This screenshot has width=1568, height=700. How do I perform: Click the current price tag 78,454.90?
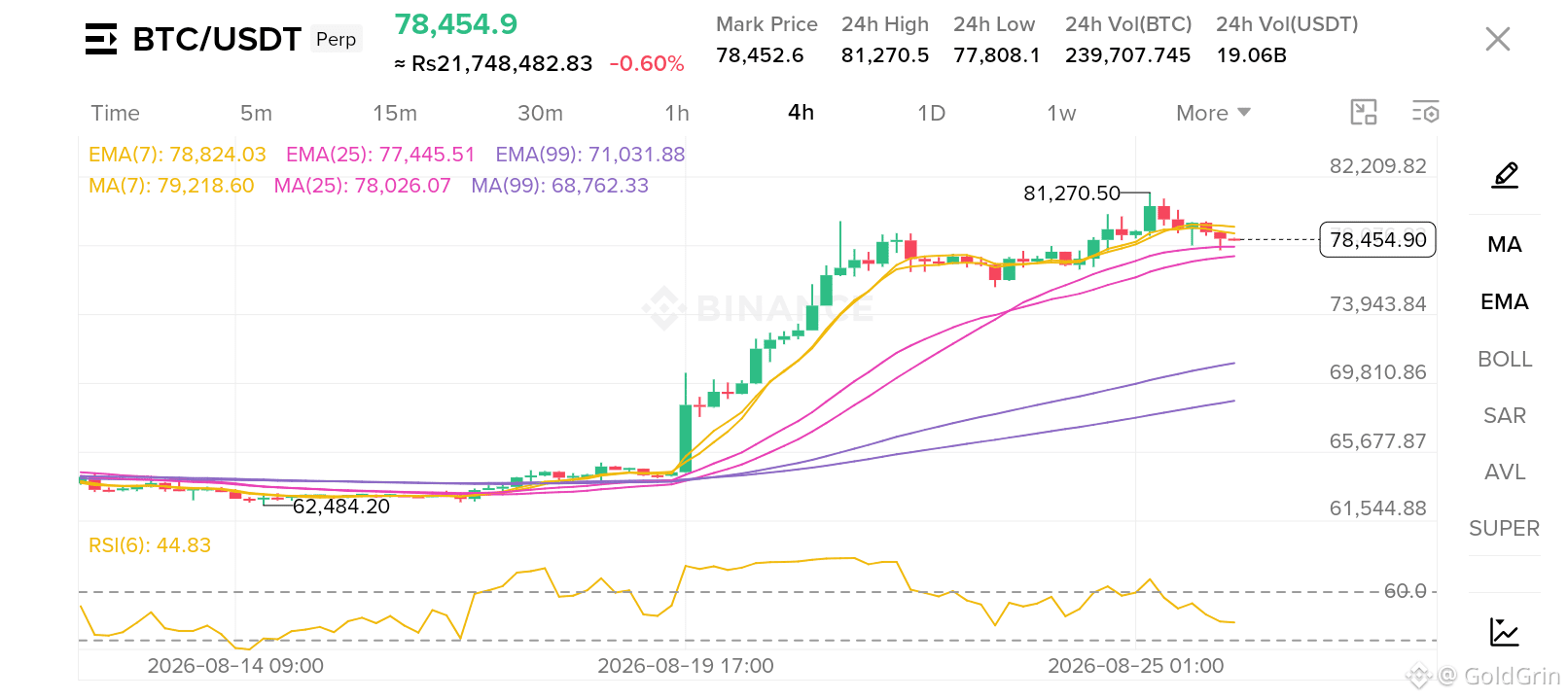click(1377, 239)
